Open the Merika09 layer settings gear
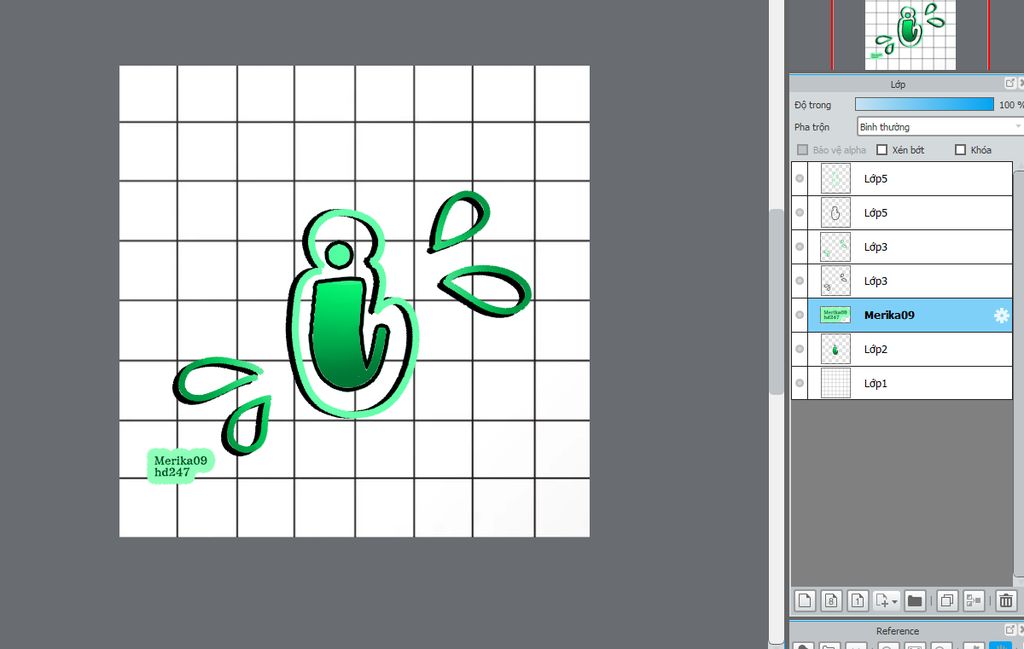Viewport: 1024px width, 649px height. [1001, 315]
